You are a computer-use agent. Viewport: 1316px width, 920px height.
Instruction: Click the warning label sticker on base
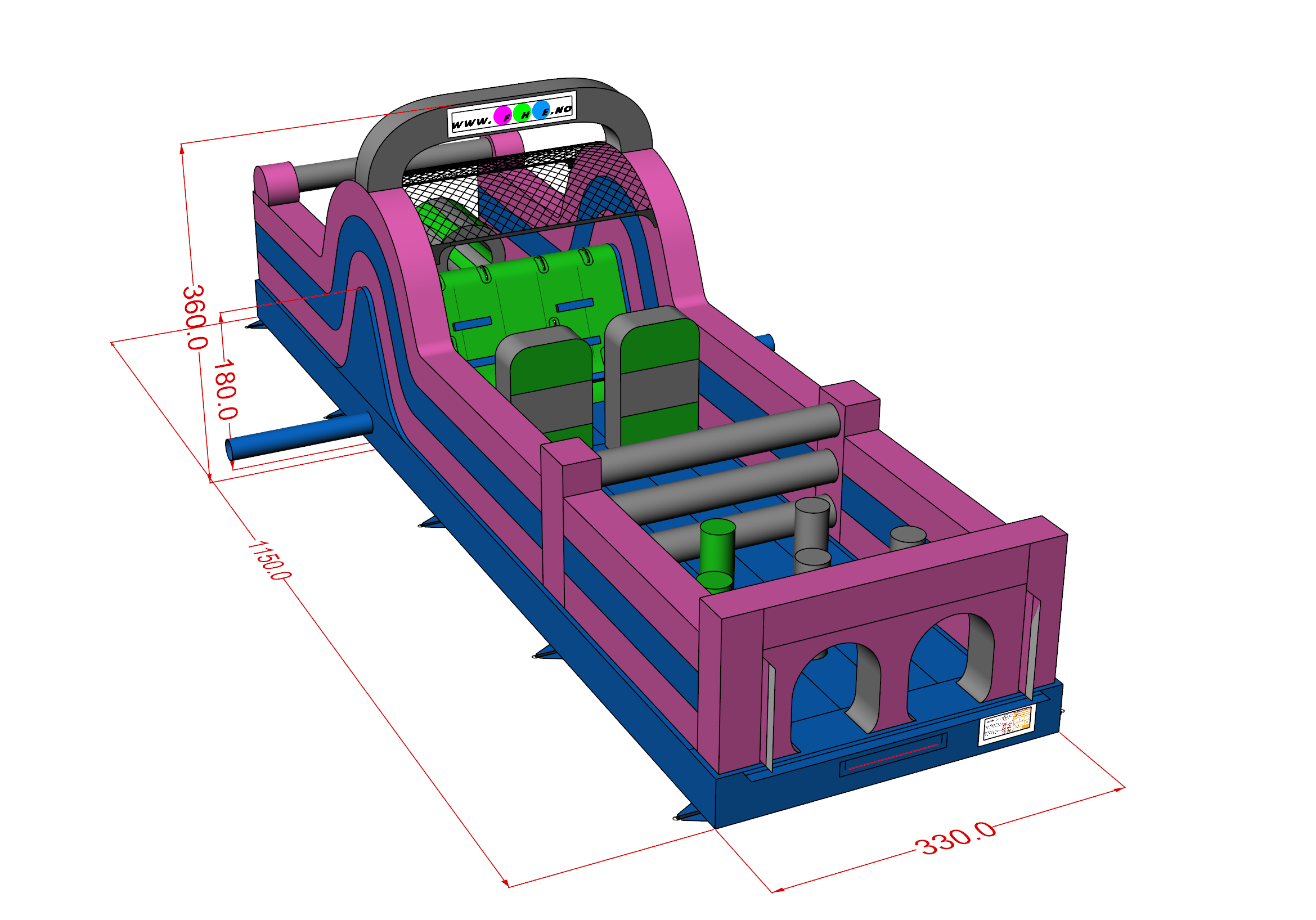(1007, 725)
